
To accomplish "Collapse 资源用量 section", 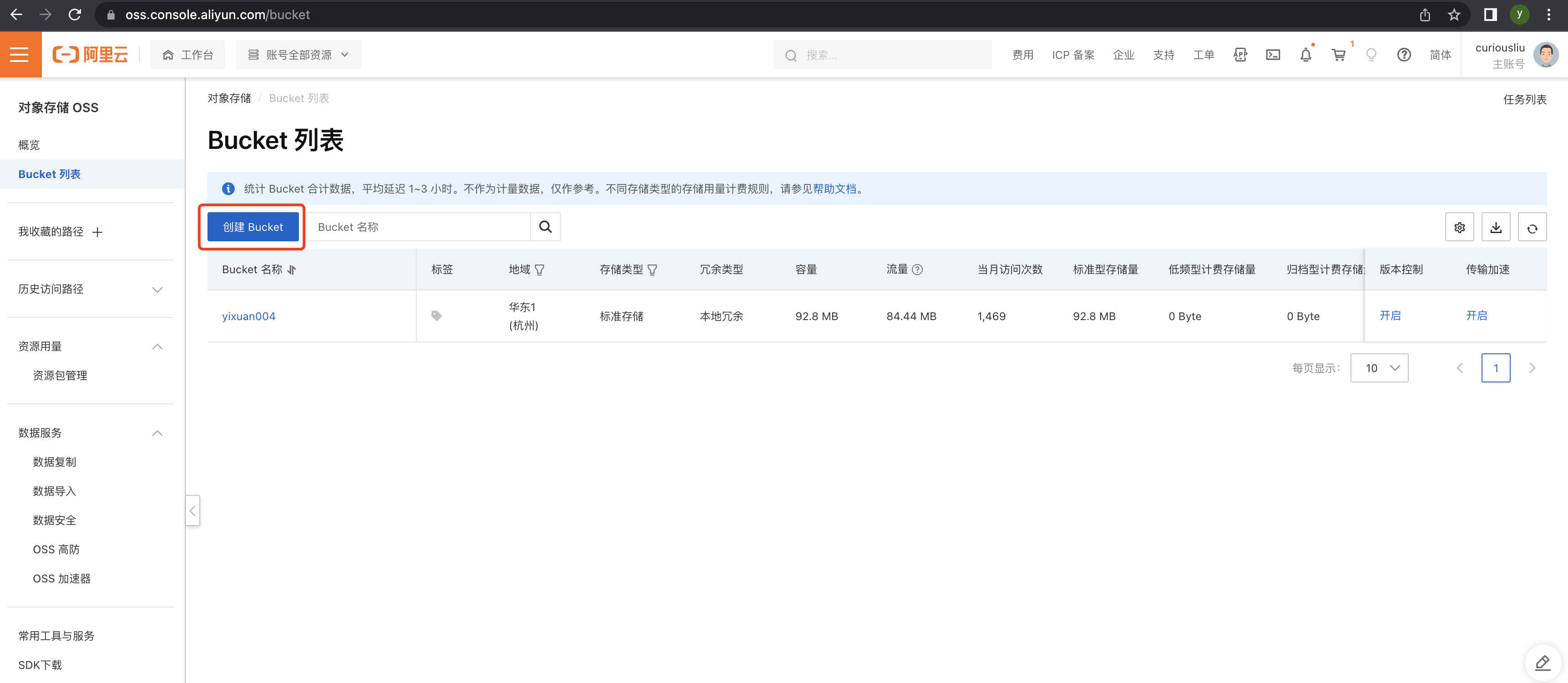I will 157,346.
